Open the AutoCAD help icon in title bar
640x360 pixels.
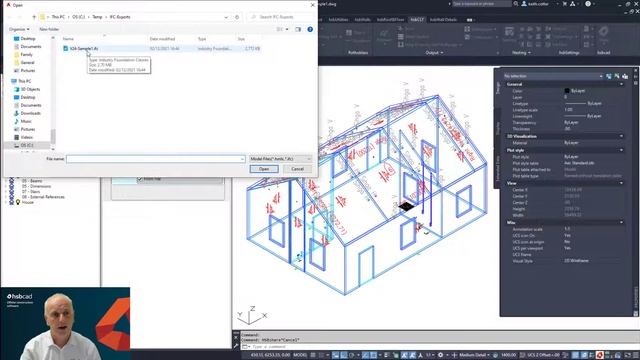pos(588,4)
